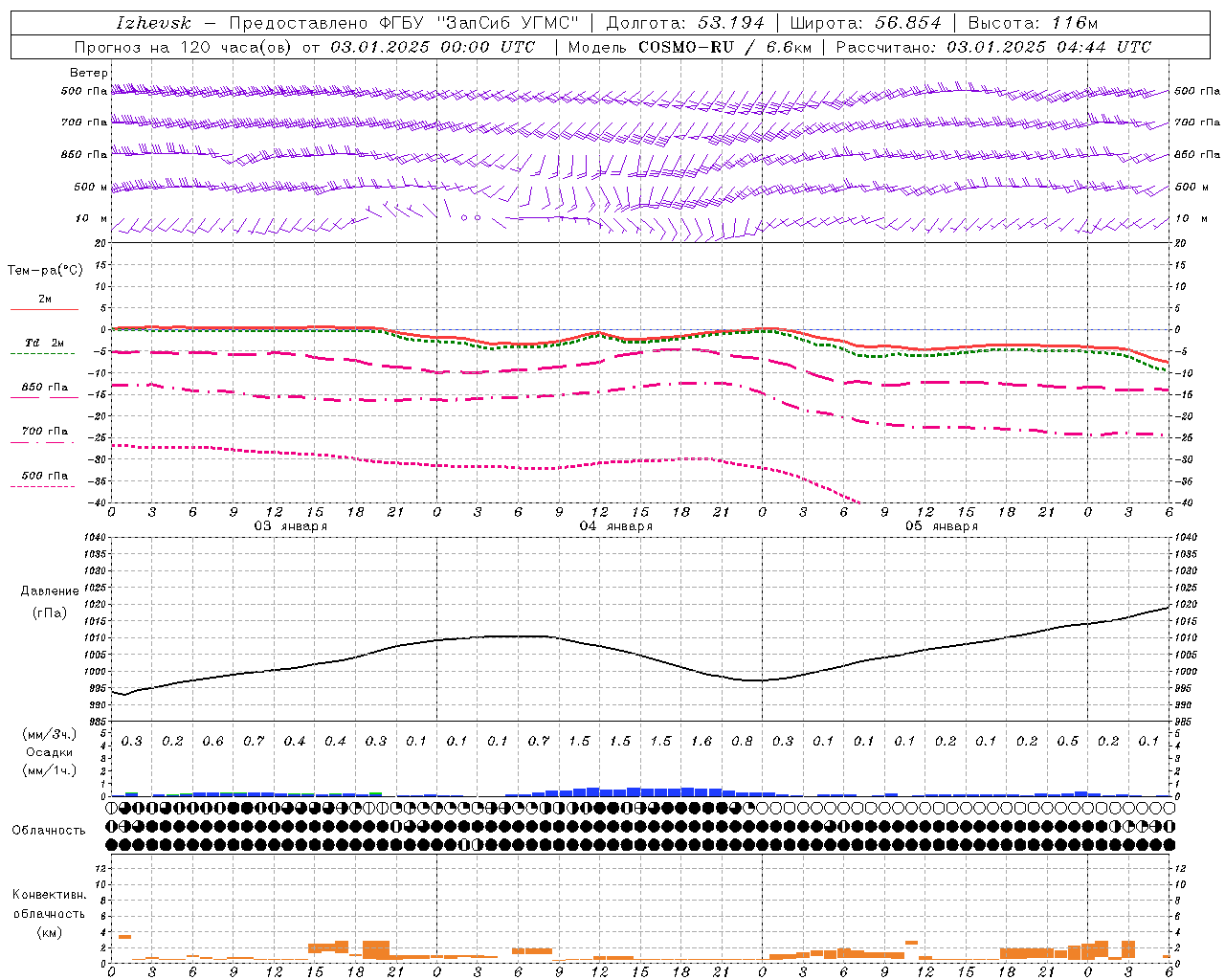Click the Td 2м legend label

pyautogui.click(x=44, y=343)
